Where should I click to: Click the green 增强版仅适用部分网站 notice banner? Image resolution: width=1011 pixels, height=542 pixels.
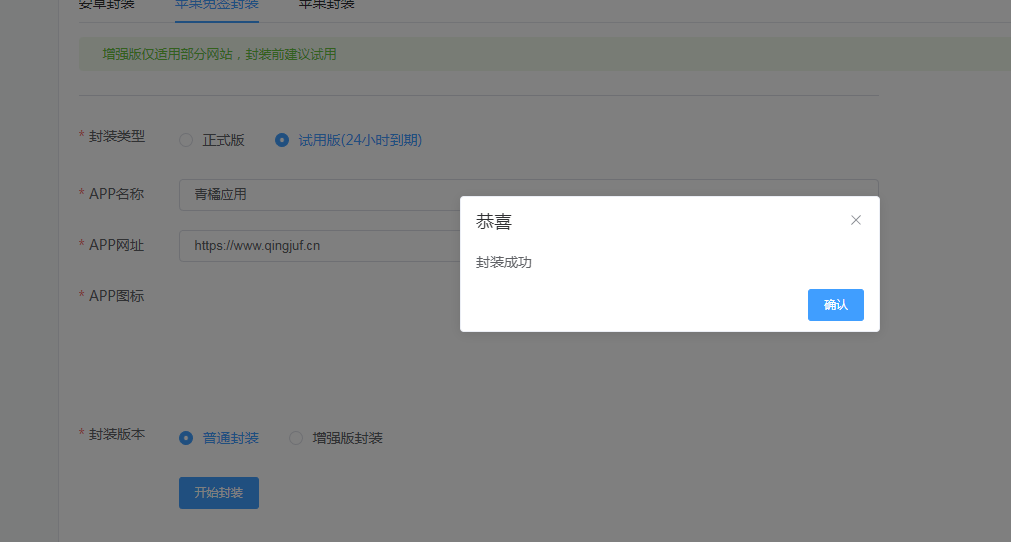coord(545,54)
